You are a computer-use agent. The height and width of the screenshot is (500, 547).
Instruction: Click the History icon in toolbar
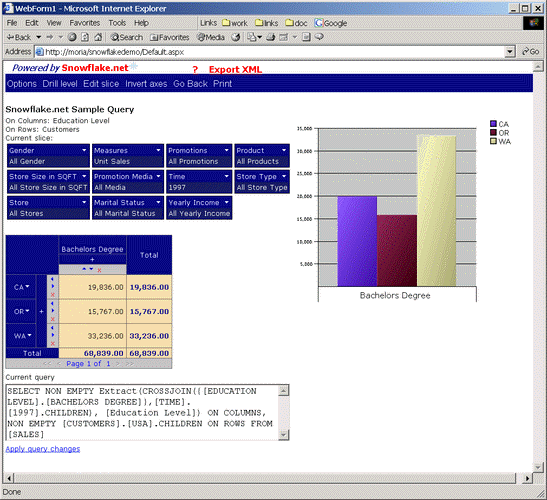(236, 37)
